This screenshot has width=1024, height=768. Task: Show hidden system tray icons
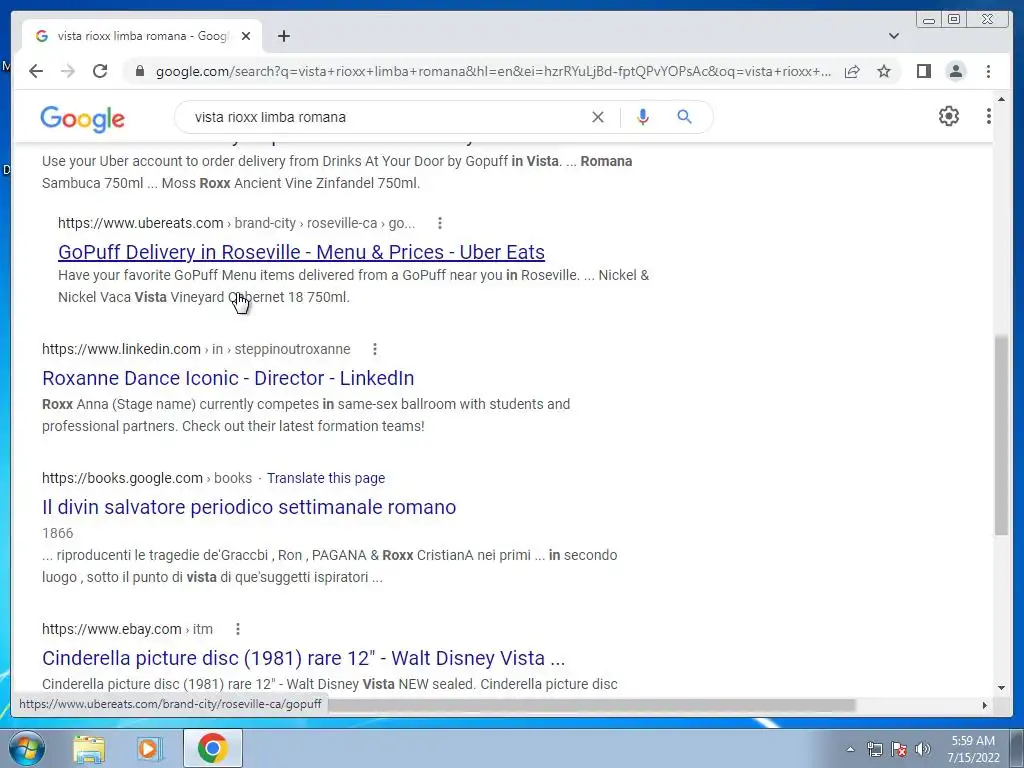point(850,749)
